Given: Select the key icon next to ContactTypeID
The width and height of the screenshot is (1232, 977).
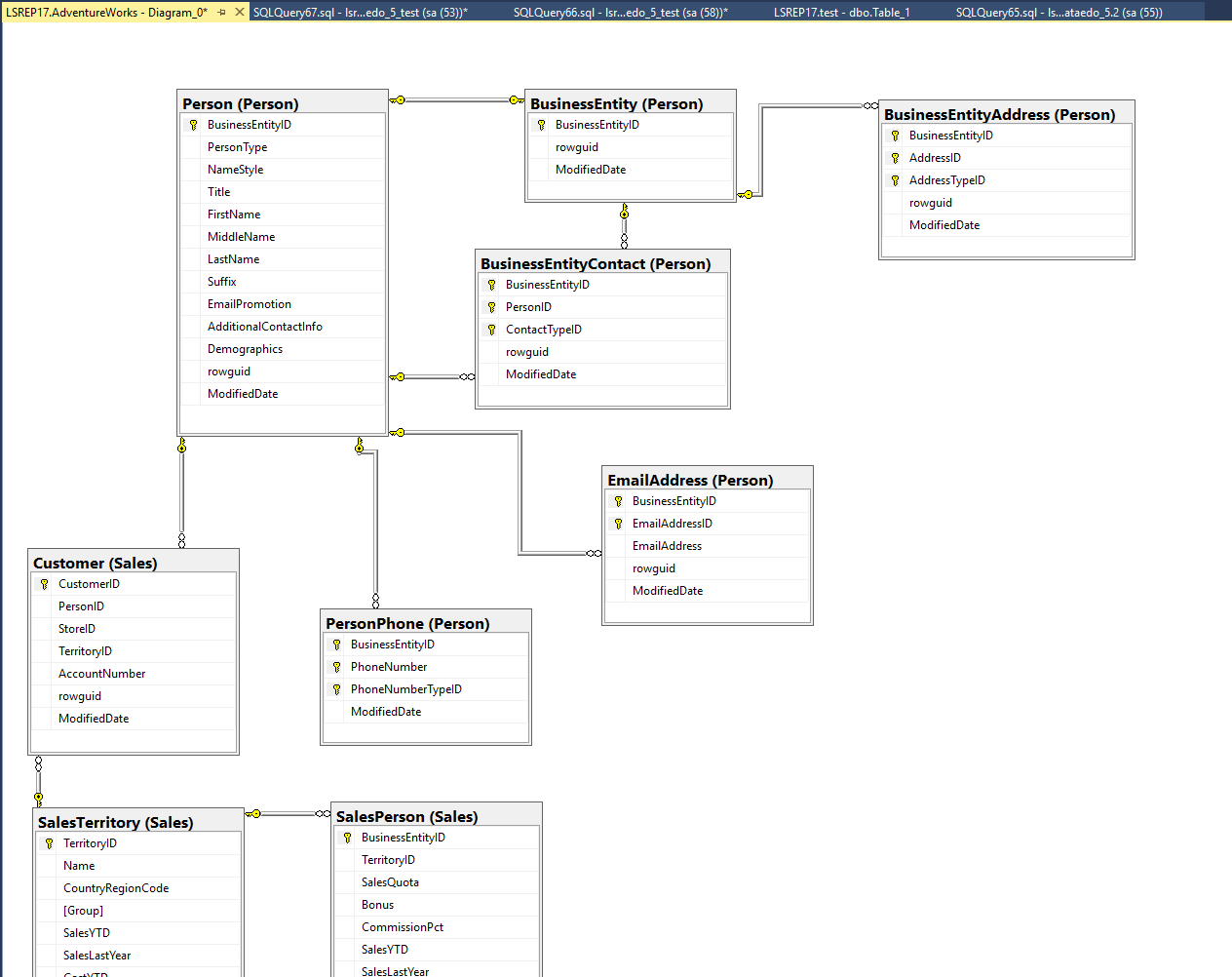Looking at the screenshot, I should click(491, 330).
